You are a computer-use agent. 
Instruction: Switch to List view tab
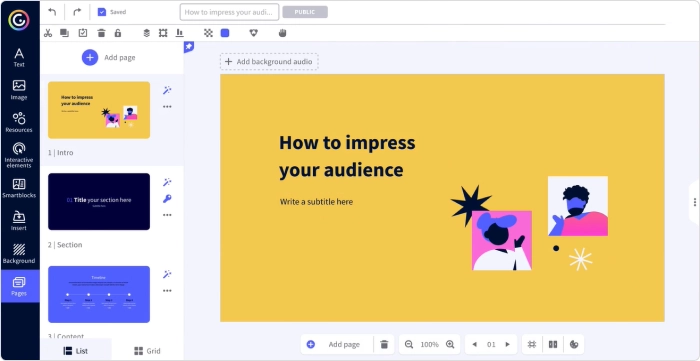tap(75, 351)
